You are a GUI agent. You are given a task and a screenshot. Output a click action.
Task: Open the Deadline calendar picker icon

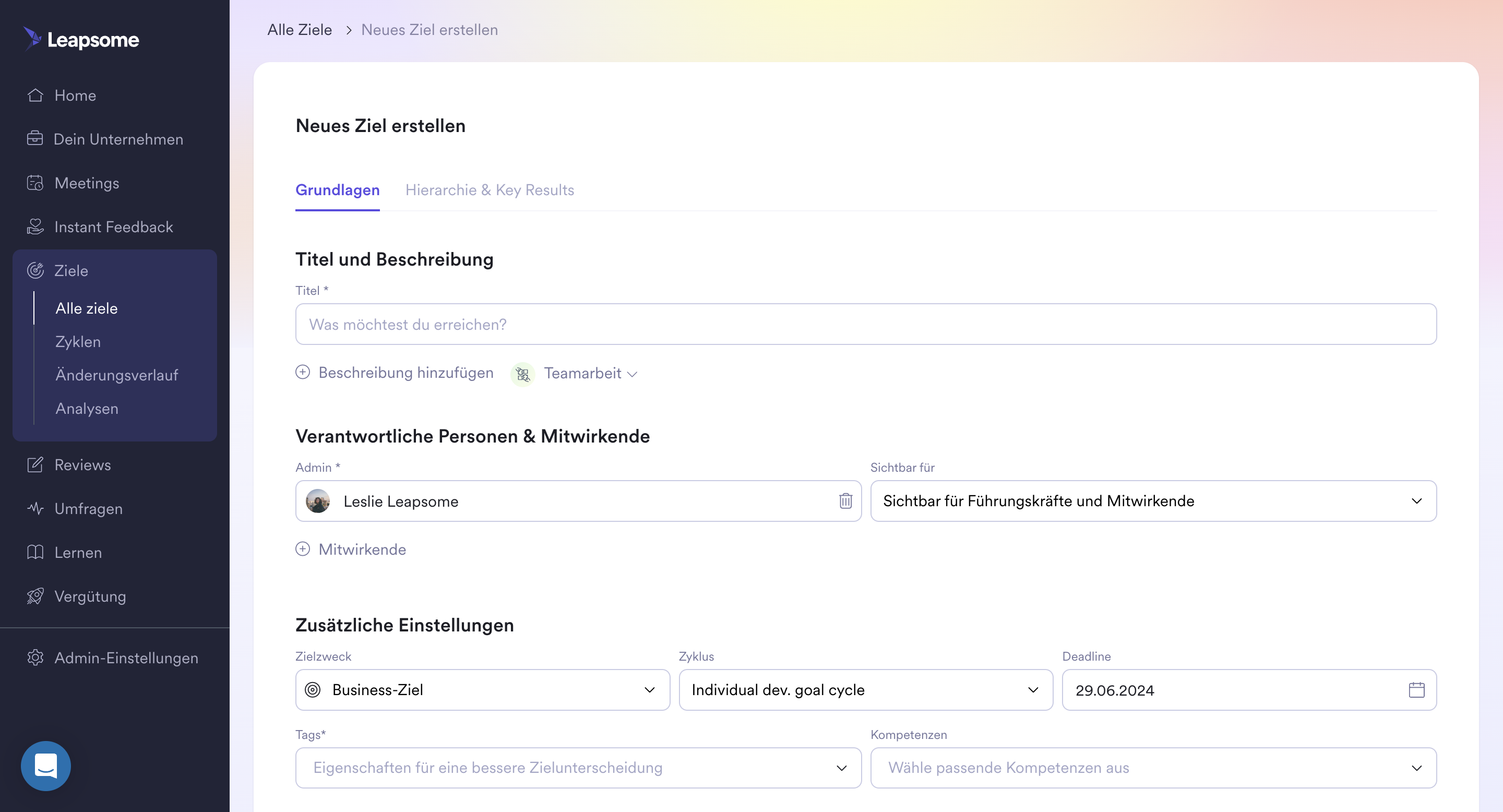click(1417, 690)
